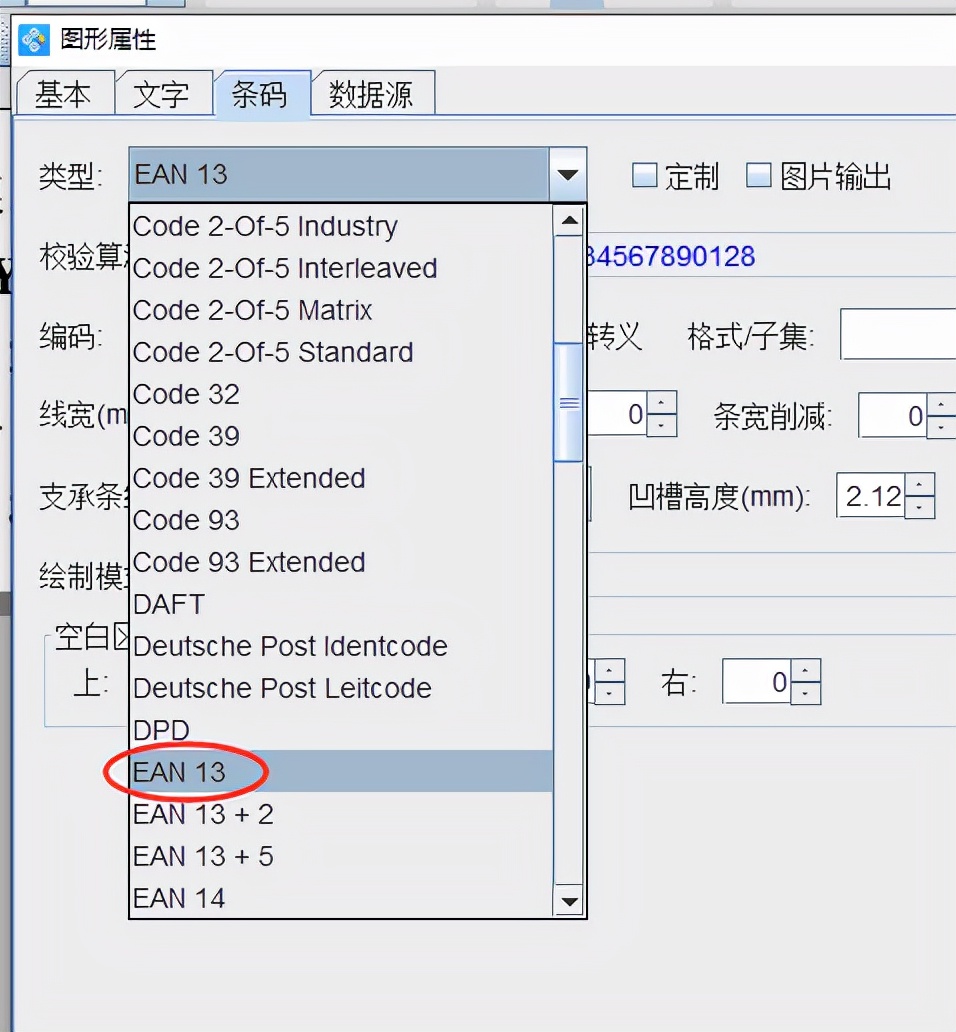Screen dimensions: 956x1032
Task: Pick 'Deutsche Post Identcode' option
Action: pos(290,646)
